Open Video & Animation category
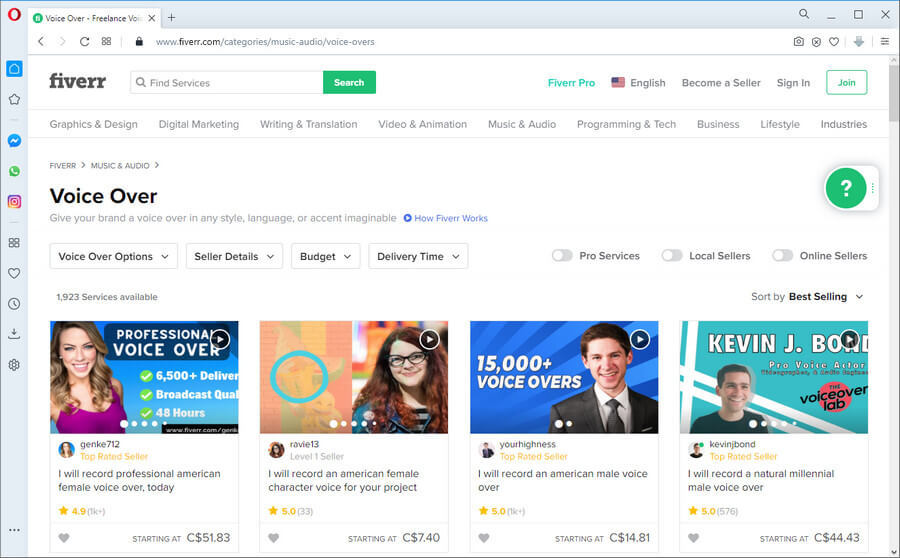900x558 pixels. click(x=422, y=124)
